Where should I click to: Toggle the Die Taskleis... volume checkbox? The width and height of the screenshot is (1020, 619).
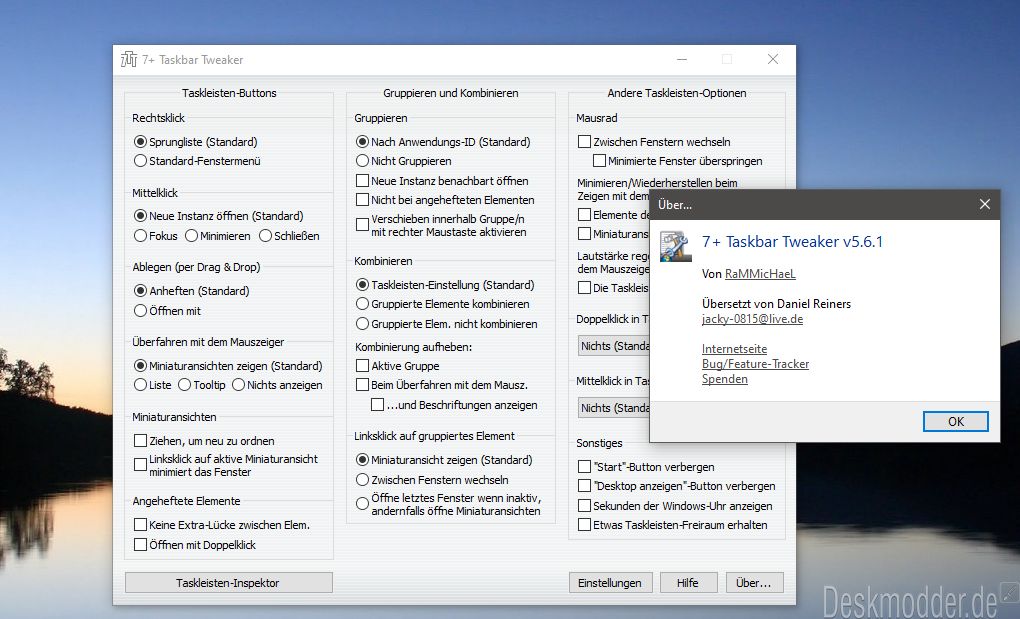tap(584, 288)
